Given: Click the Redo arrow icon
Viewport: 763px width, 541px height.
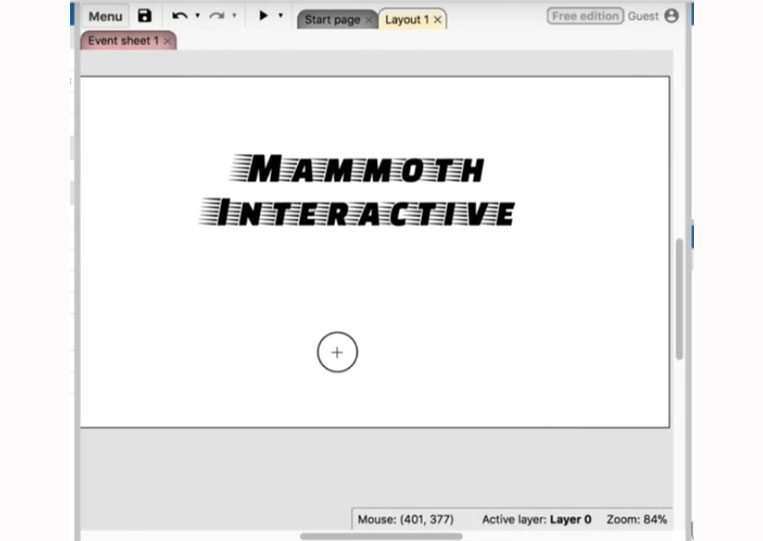Looking at the screenshot, I should (x=217, y=16).
